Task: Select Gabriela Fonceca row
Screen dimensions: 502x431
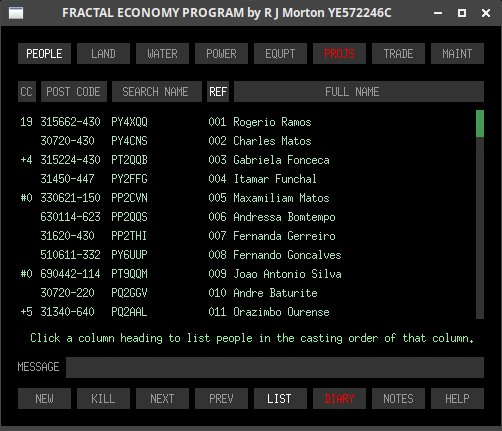Action: click(281, 160)
